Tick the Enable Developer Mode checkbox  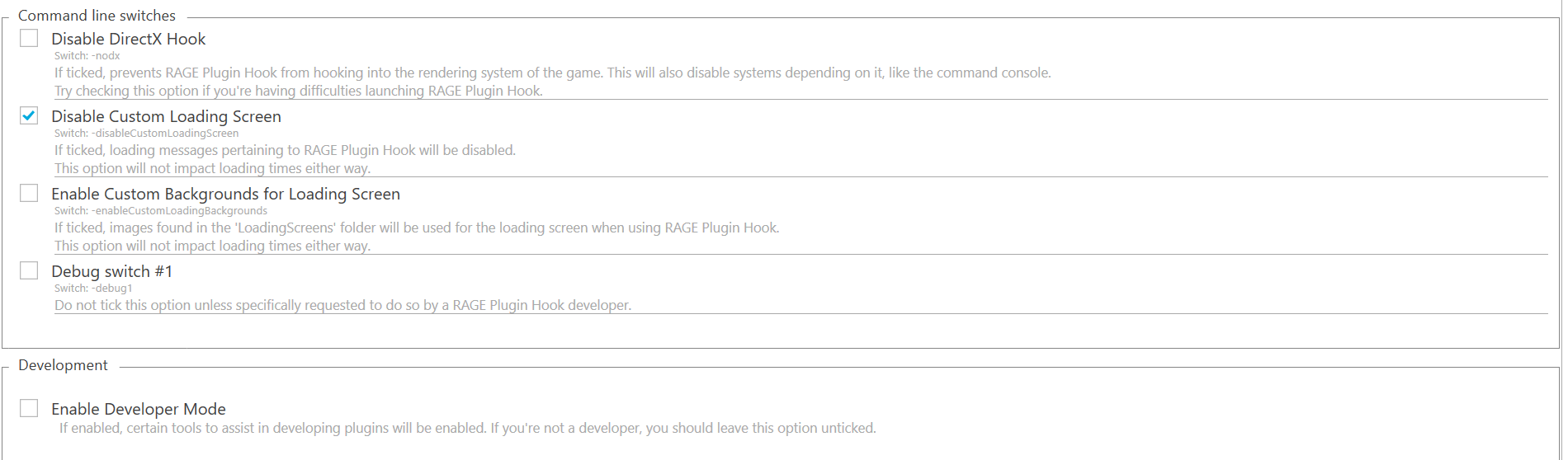point(29,409)
